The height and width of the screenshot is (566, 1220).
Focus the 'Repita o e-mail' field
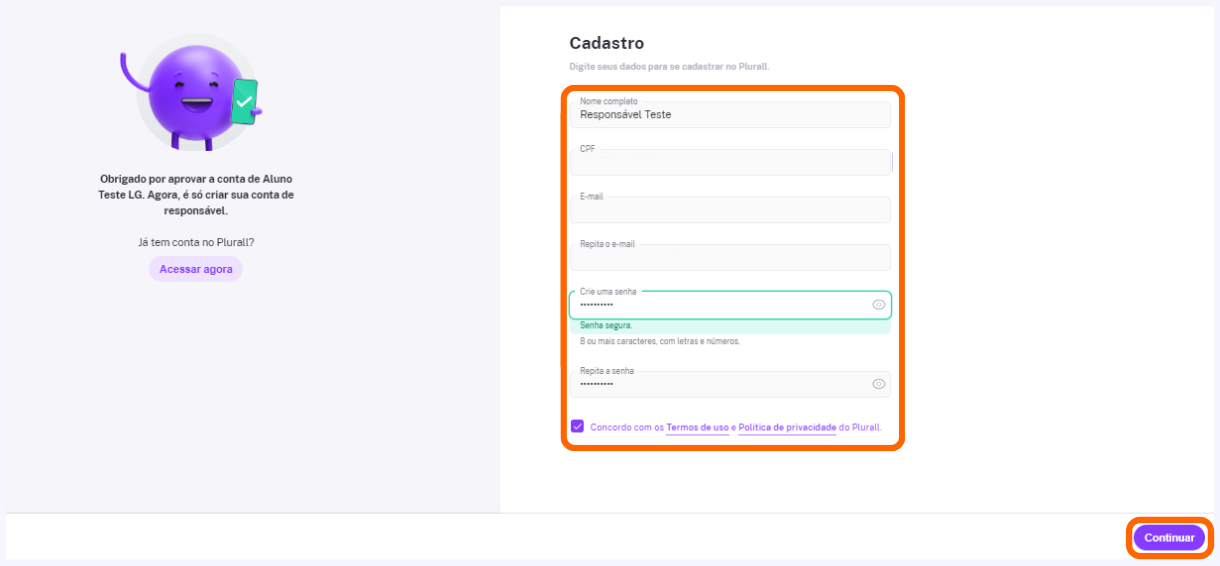pos(730,258)
